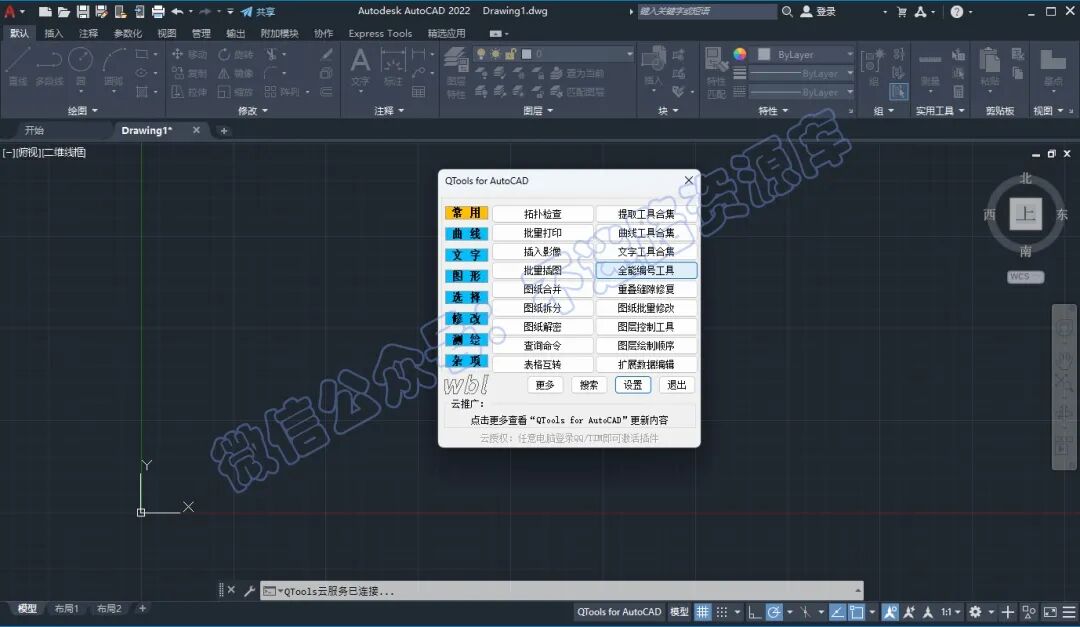
Task: Click 设置 button in QTools dialog
Action: coord(633,384)
